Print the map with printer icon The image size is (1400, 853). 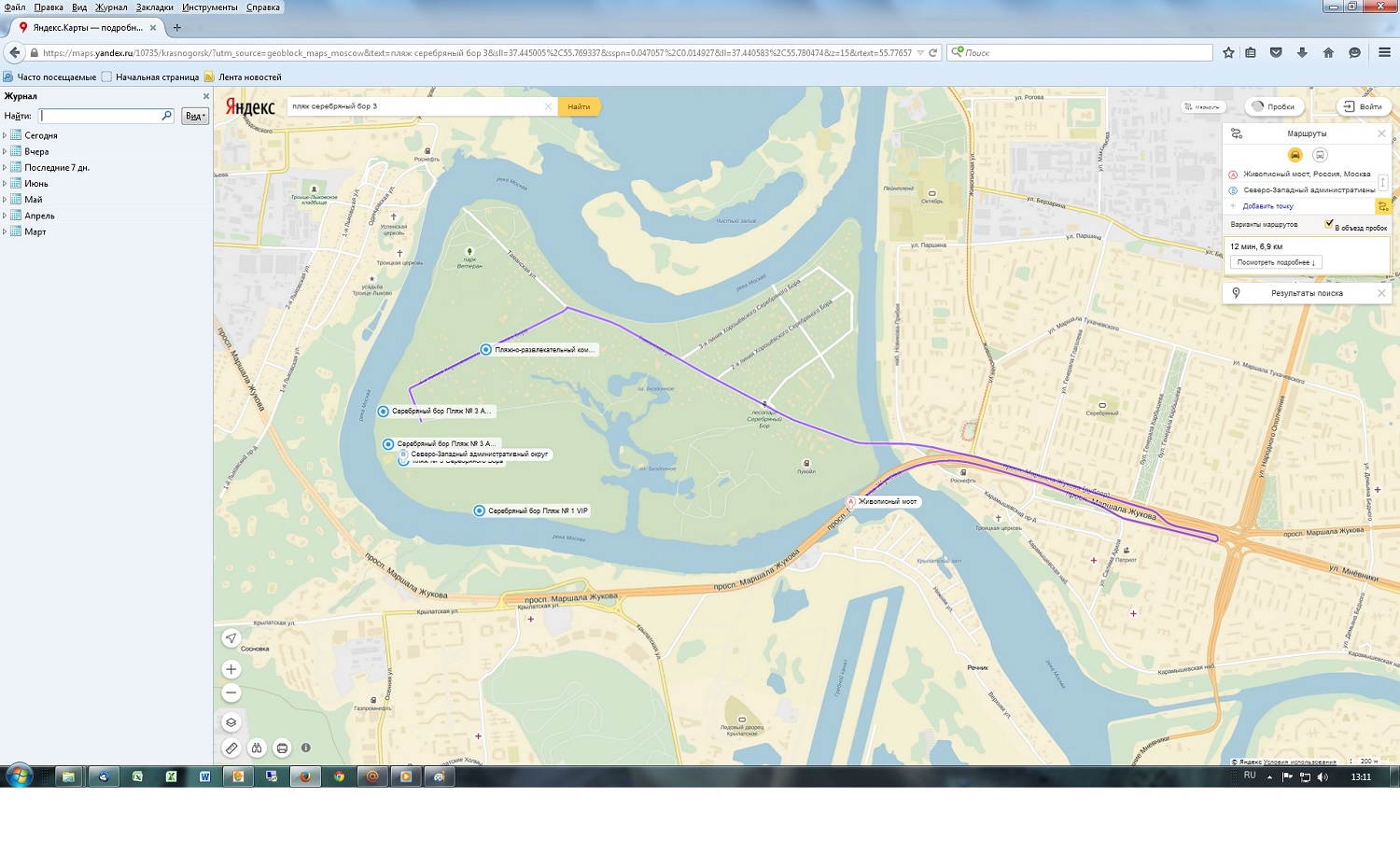pyautogui.click(x=282, y=748)
